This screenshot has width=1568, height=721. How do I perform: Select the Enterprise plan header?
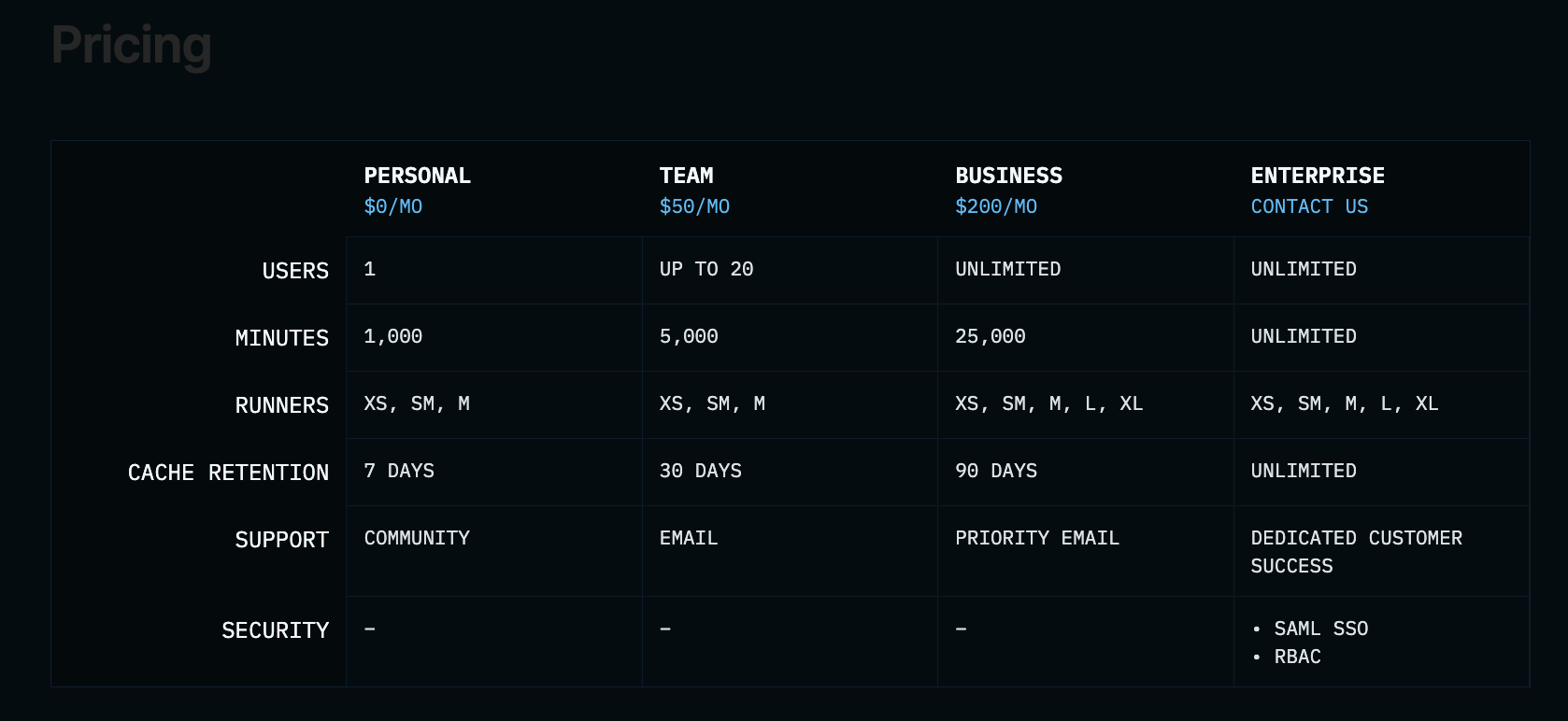[1318, 176]
